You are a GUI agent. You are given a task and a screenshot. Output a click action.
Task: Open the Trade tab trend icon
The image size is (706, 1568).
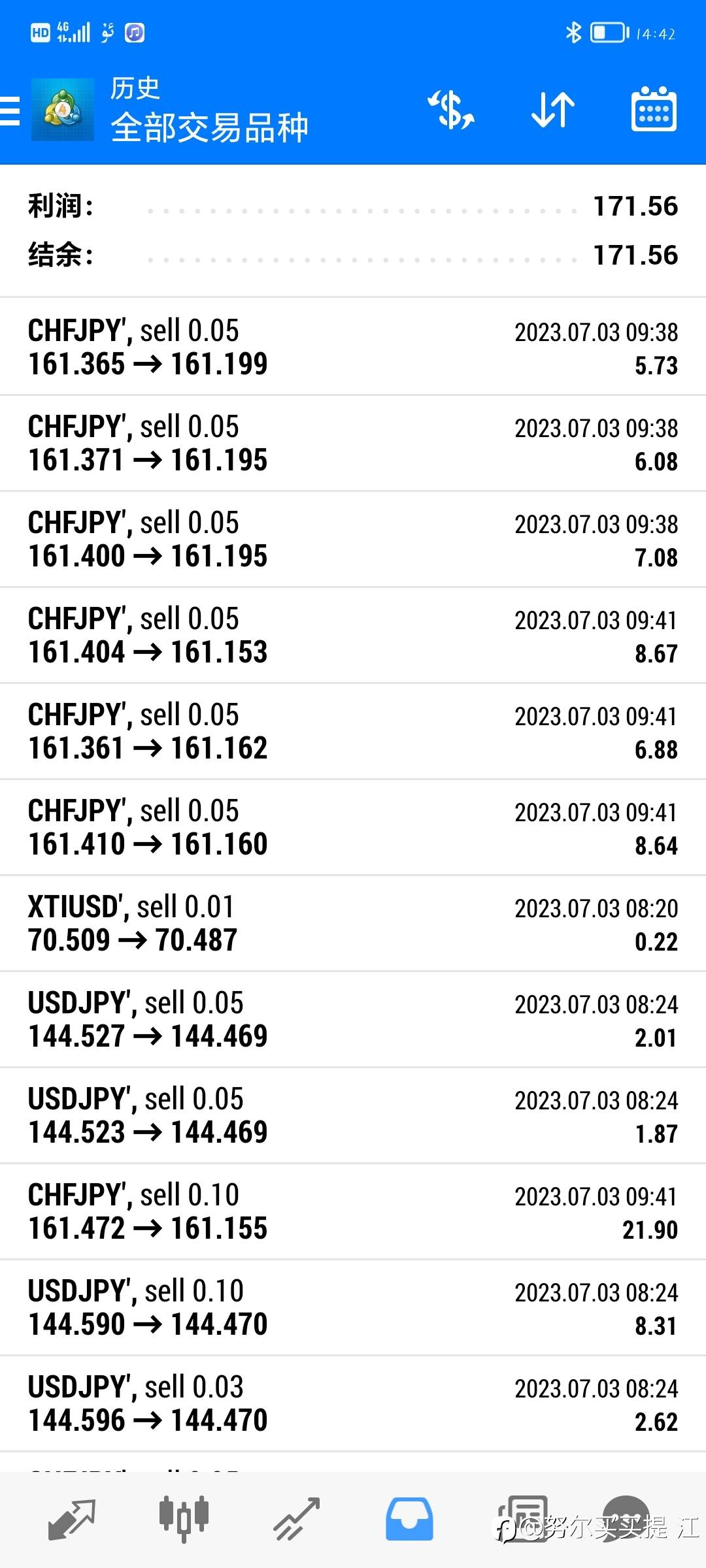[296, 1520]
